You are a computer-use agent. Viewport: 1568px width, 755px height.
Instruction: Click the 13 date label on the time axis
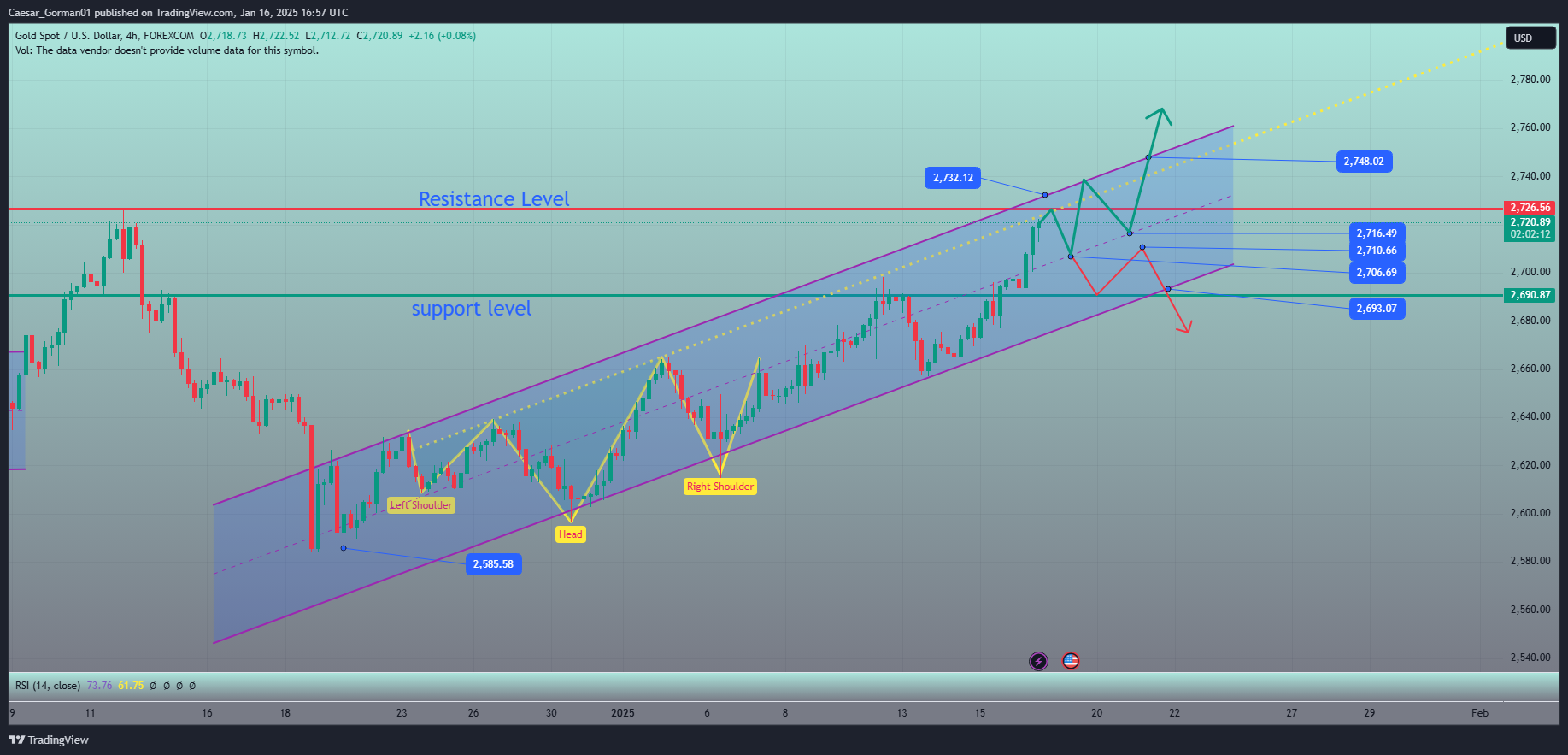tap(902, 713)
